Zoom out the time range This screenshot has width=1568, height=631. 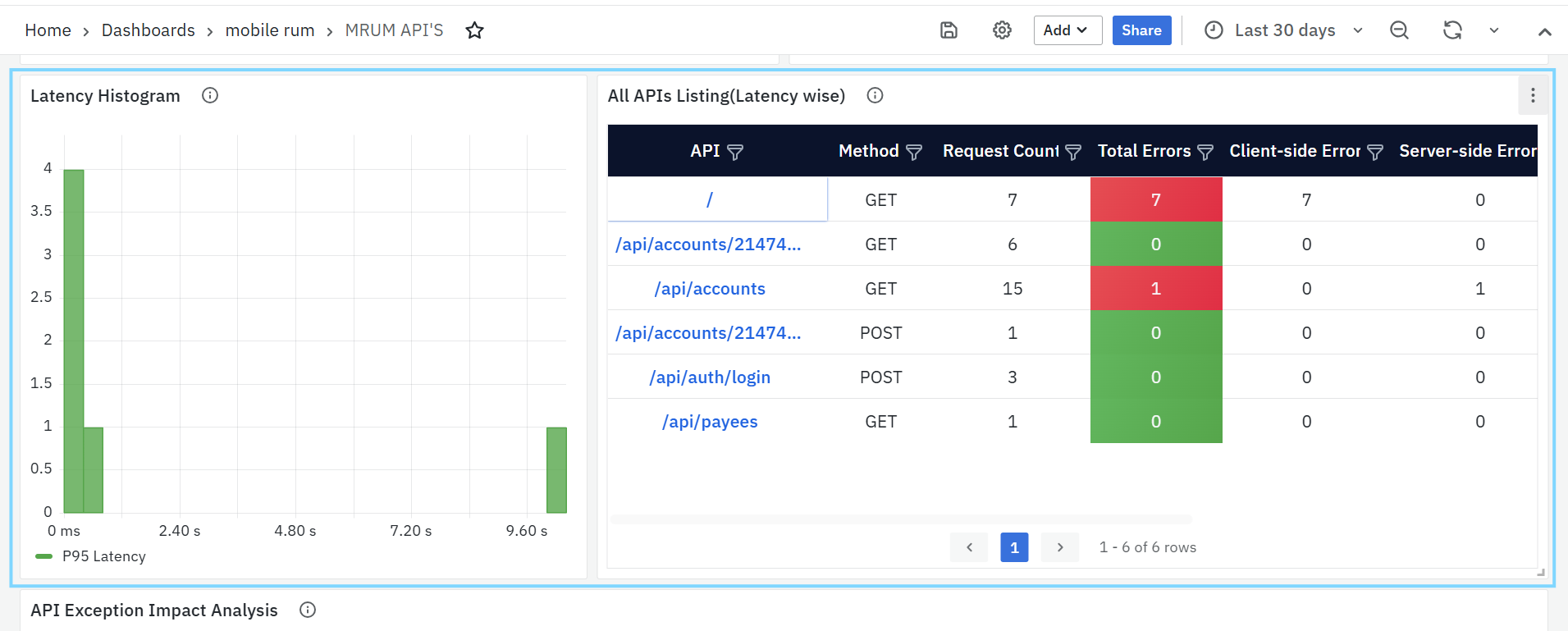[x=1399, y=30]
